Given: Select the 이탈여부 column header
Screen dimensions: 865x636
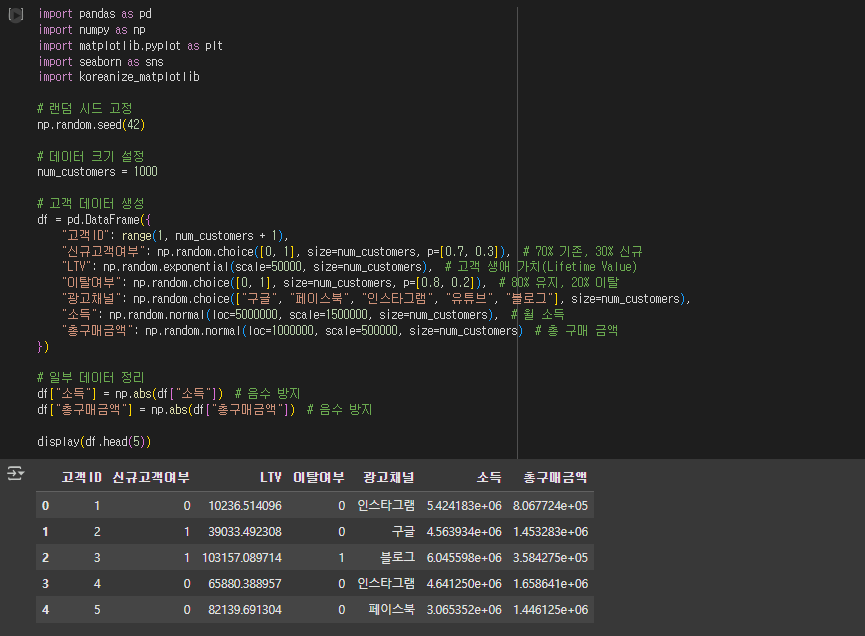Looking at the screenshot, I should (x=319, y=477).
